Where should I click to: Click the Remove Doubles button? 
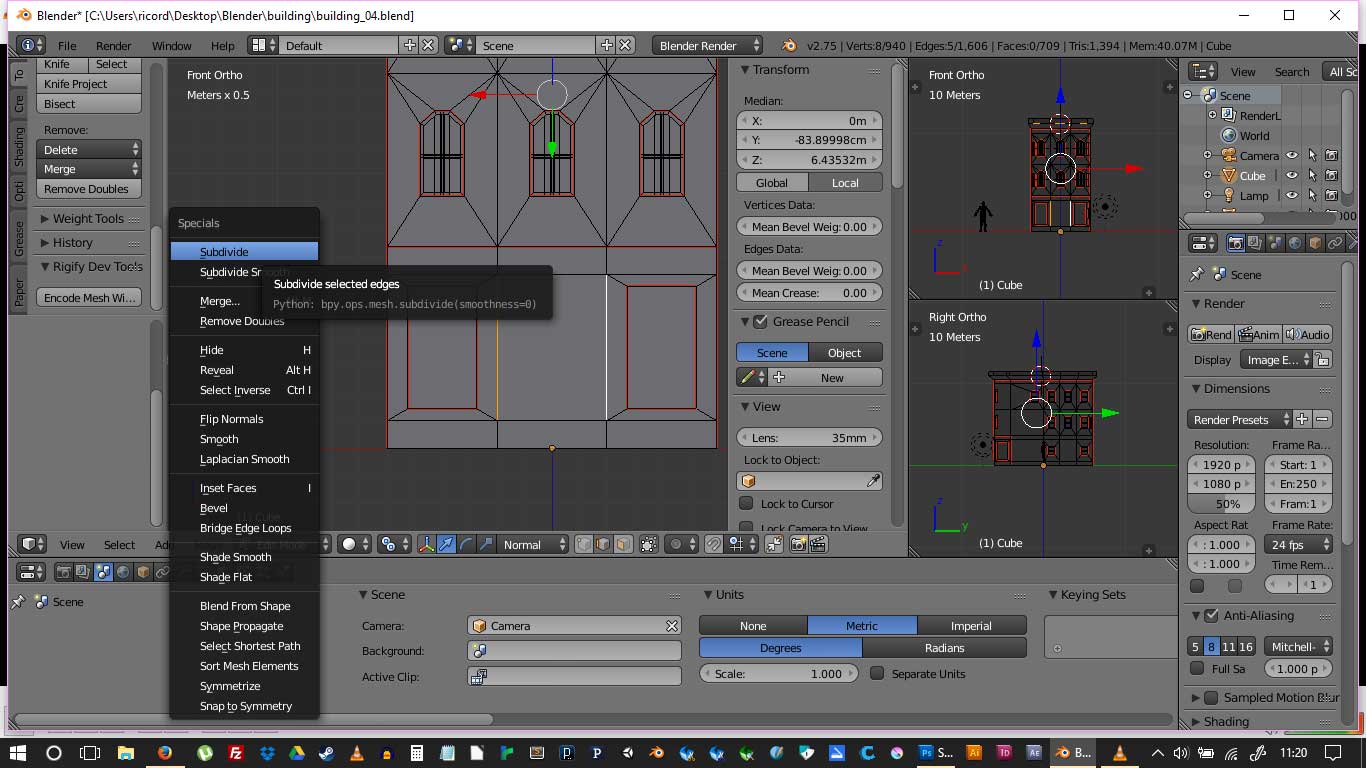88,189
